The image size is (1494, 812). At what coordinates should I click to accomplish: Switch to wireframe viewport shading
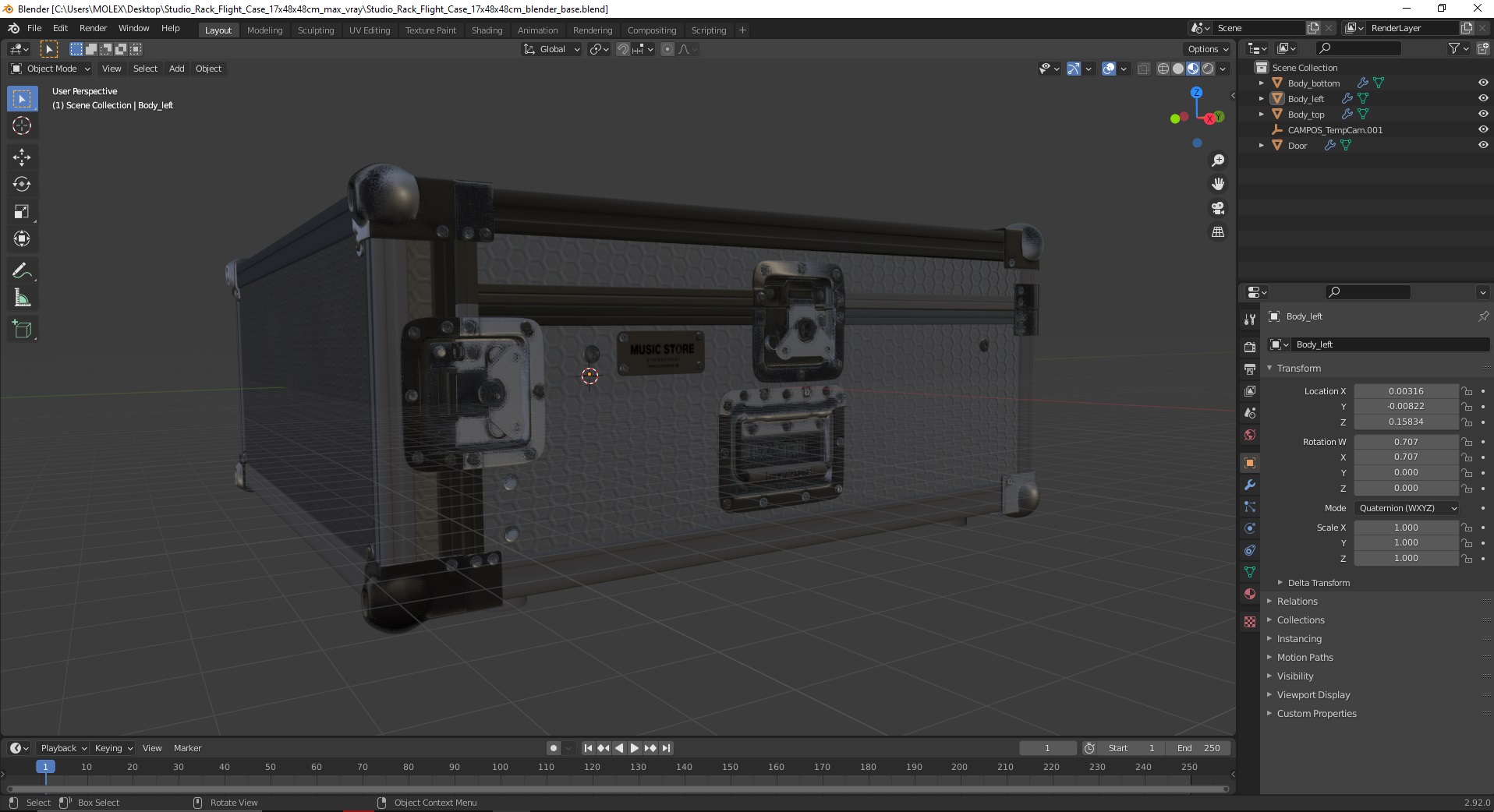(1163, 69)
